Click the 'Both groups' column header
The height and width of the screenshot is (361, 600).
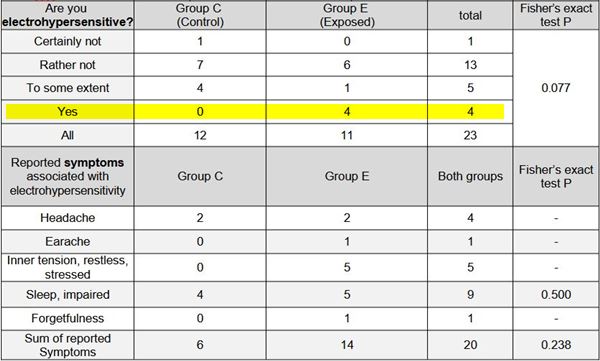[470, 176]
